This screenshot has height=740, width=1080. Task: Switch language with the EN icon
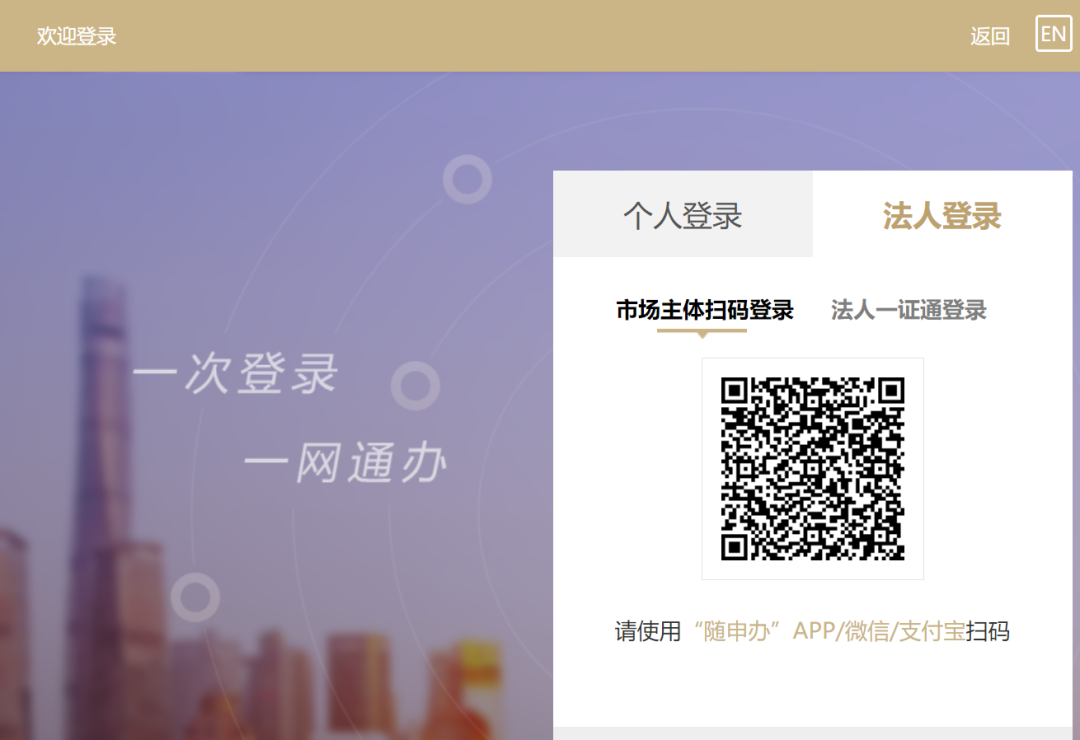[1053, 34]
